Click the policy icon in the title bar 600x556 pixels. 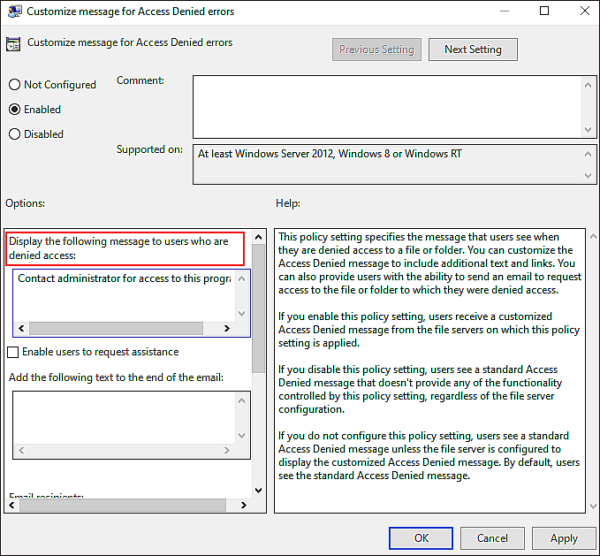[15, 11]
